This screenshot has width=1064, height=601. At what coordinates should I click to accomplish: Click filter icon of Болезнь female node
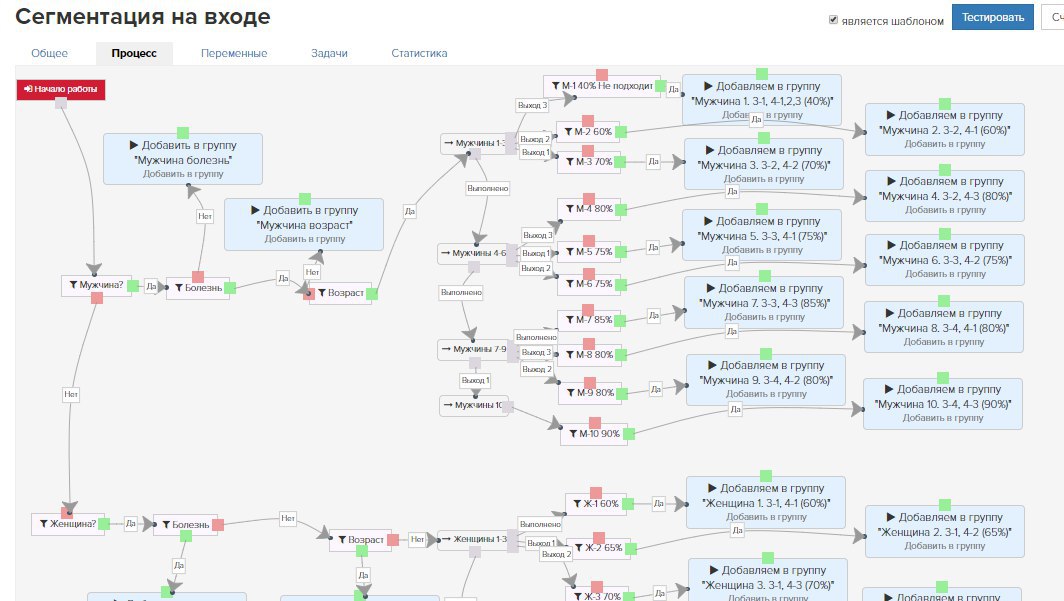click(x=166, y=525)
